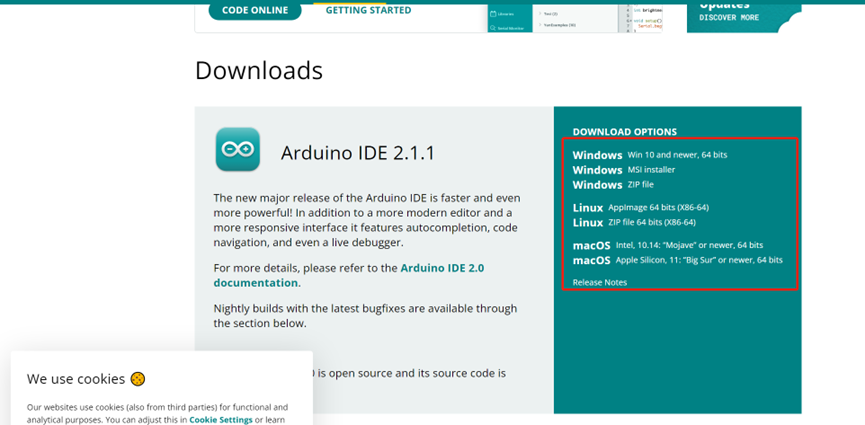Download Windows Win 10 and newer 64 bits

tap(649, 155)
